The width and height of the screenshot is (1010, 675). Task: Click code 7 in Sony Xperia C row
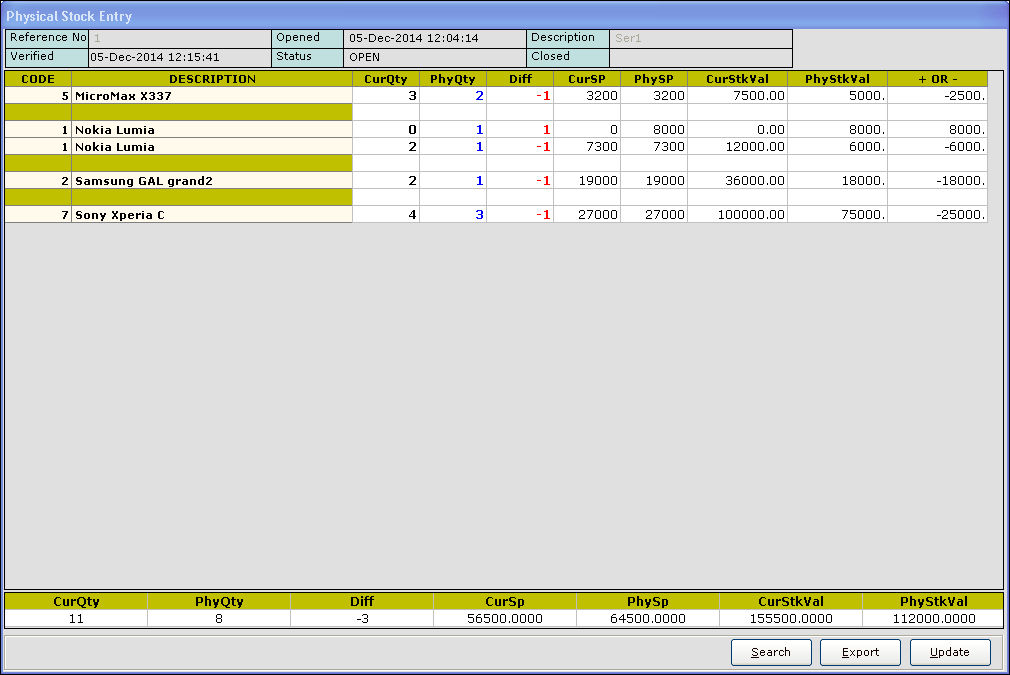click(38, 215)
